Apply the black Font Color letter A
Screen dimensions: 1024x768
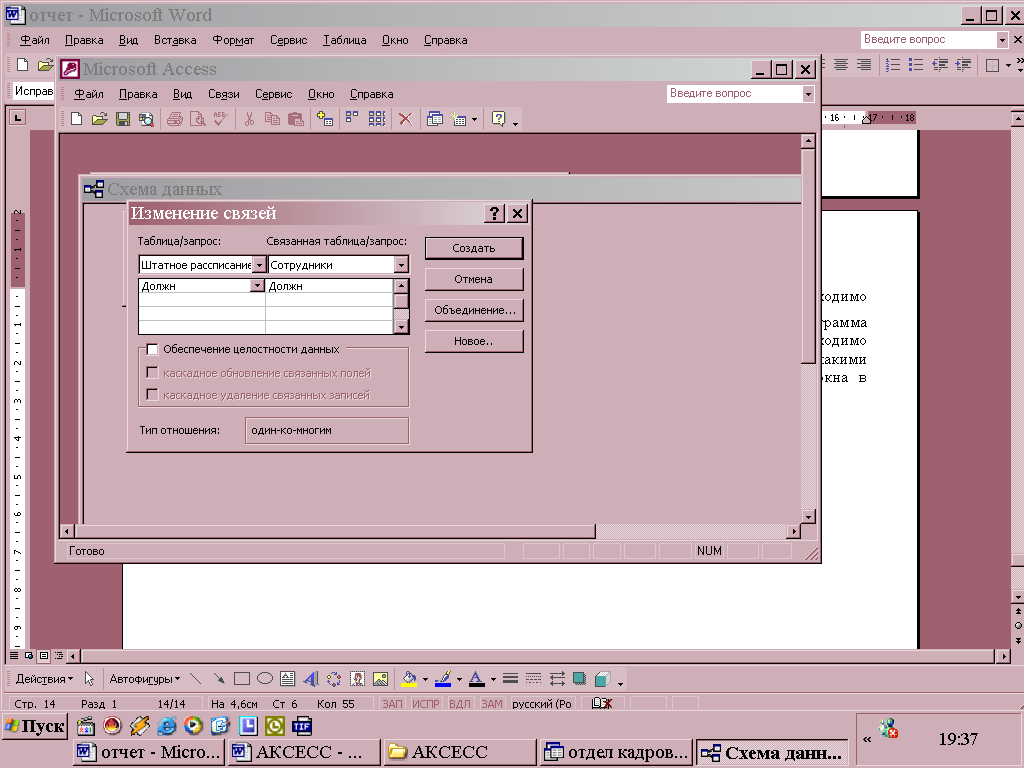pos(477,679)
